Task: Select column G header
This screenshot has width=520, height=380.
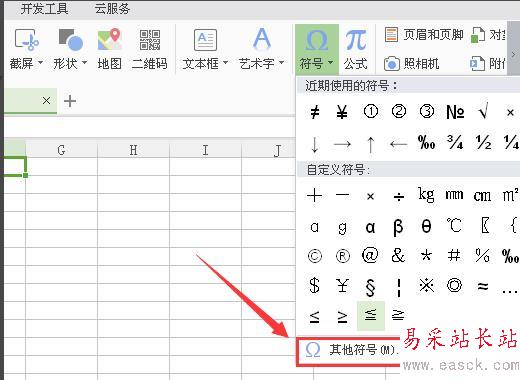Action: coord(61,150)
